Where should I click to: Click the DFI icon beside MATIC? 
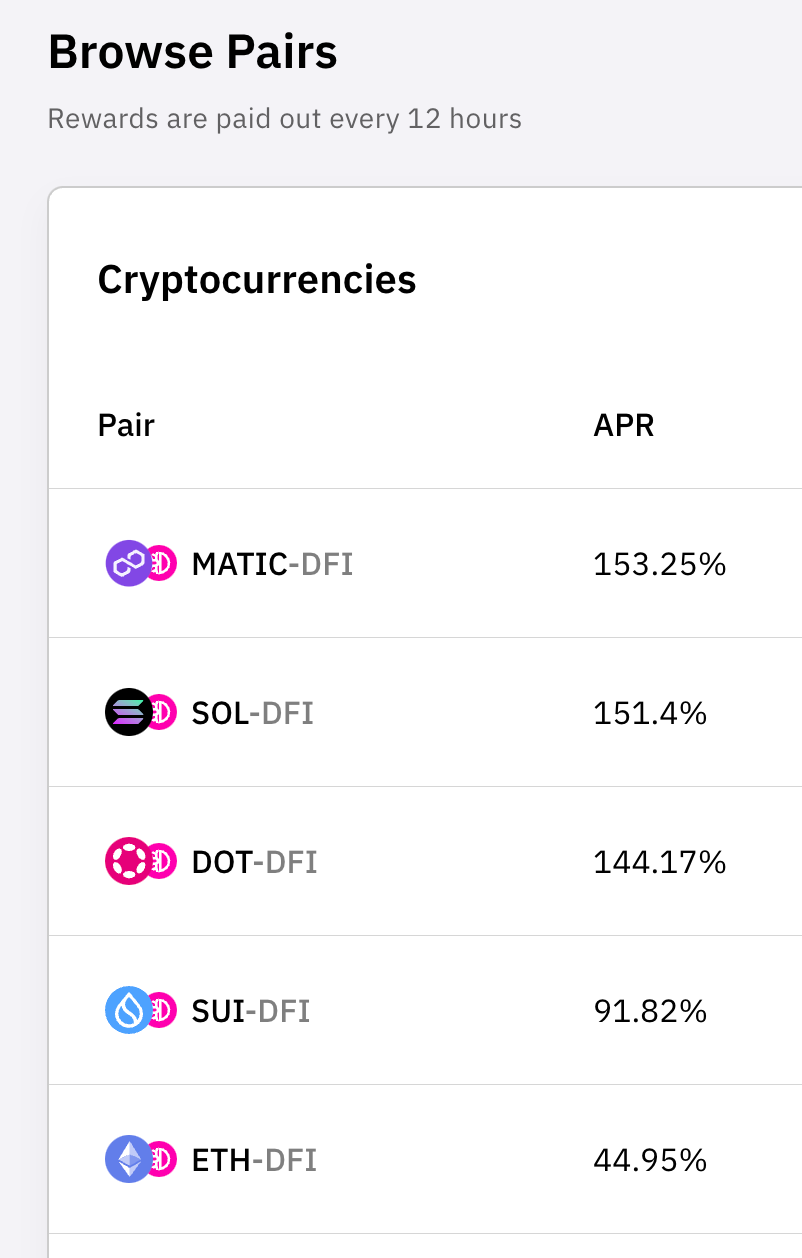pos(162,564)
